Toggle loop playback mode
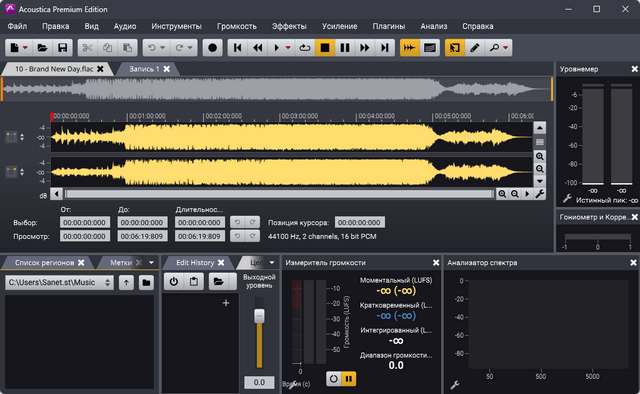Viewport: 640px width, 394px height. [x=305, y=48]
